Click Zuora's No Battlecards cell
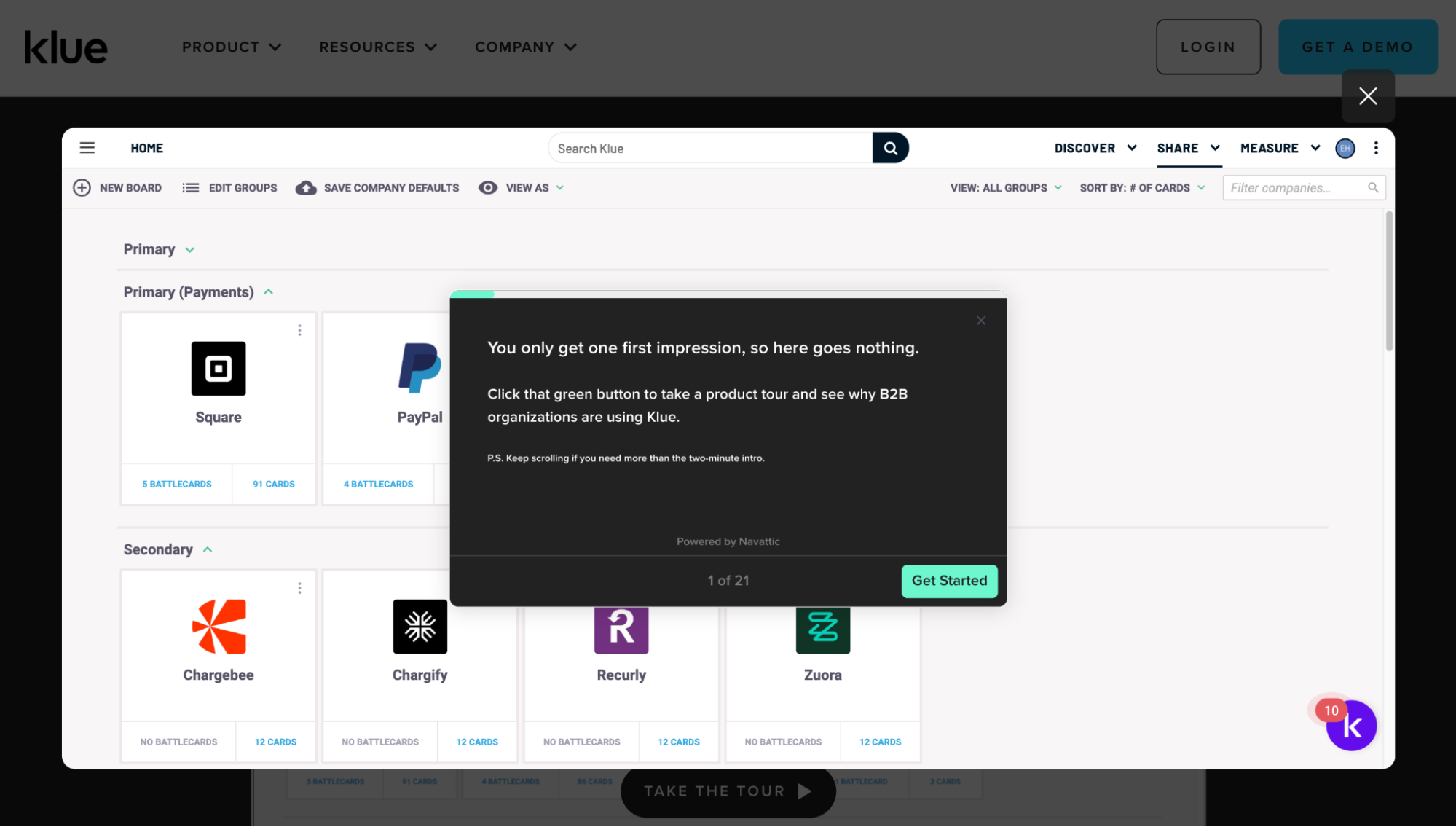The width and height of the screenshot is (1456, 827). point(783,742)
